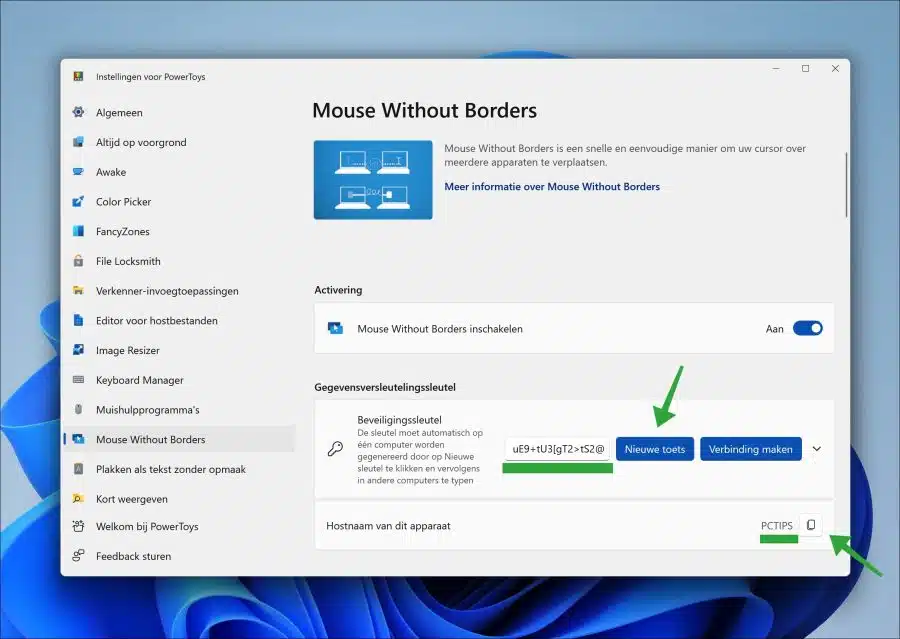Click the Algemeen gear icon in sidebar
The image size is (900, 639).
coord(79,112)
